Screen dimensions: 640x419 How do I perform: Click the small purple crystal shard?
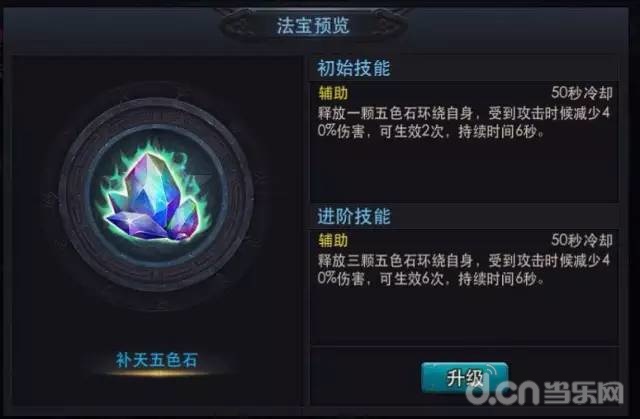pos(184,222)
